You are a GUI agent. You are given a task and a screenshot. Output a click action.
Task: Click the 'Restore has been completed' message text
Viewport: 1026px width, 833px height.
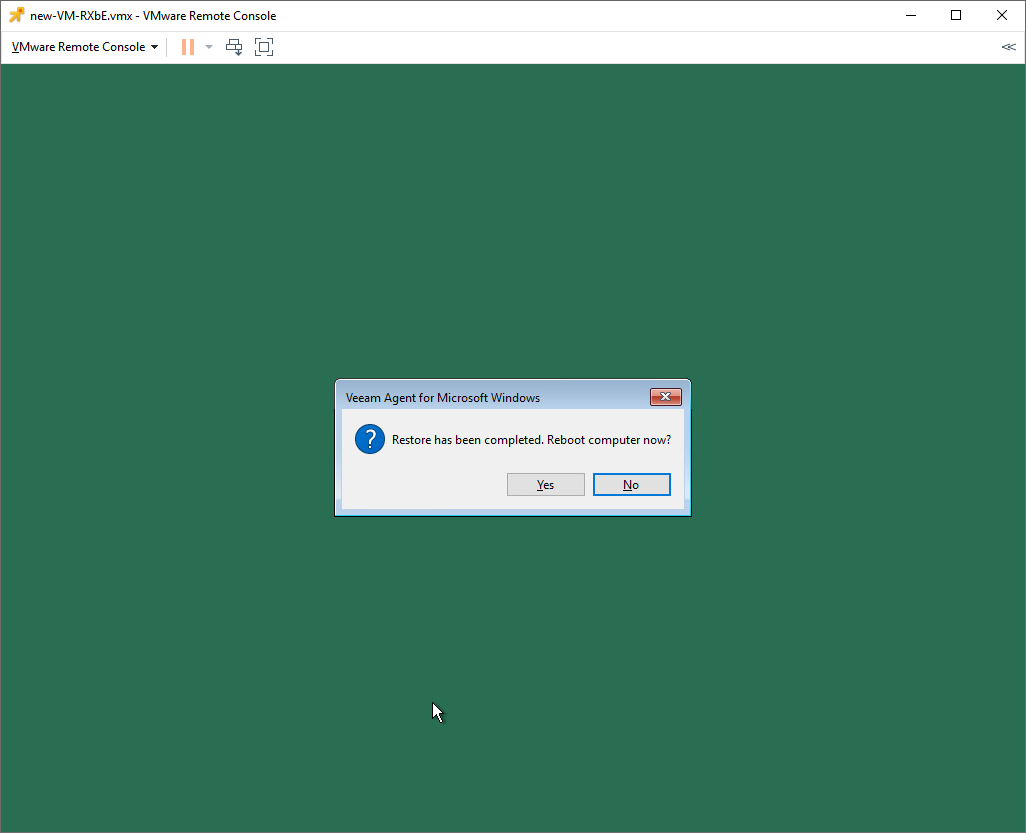(x=531, y=440)
